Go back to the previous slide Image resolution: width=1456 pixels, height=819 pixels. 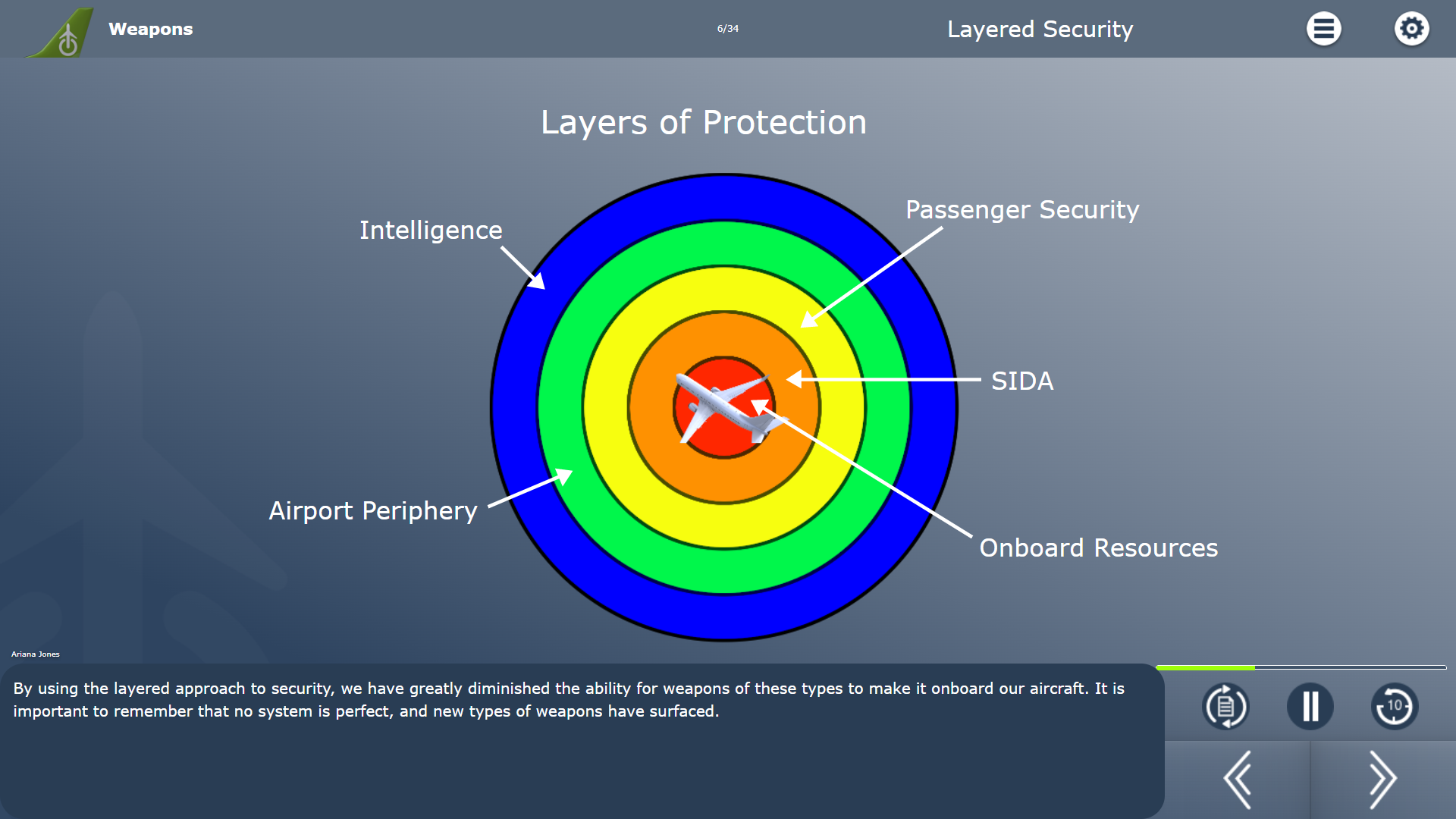coord(1238,780)
